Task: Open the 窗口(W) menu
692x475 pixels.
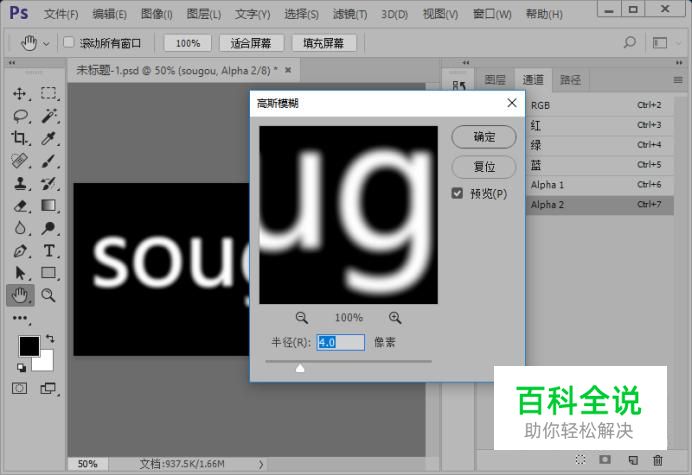Action: [492, 14]
